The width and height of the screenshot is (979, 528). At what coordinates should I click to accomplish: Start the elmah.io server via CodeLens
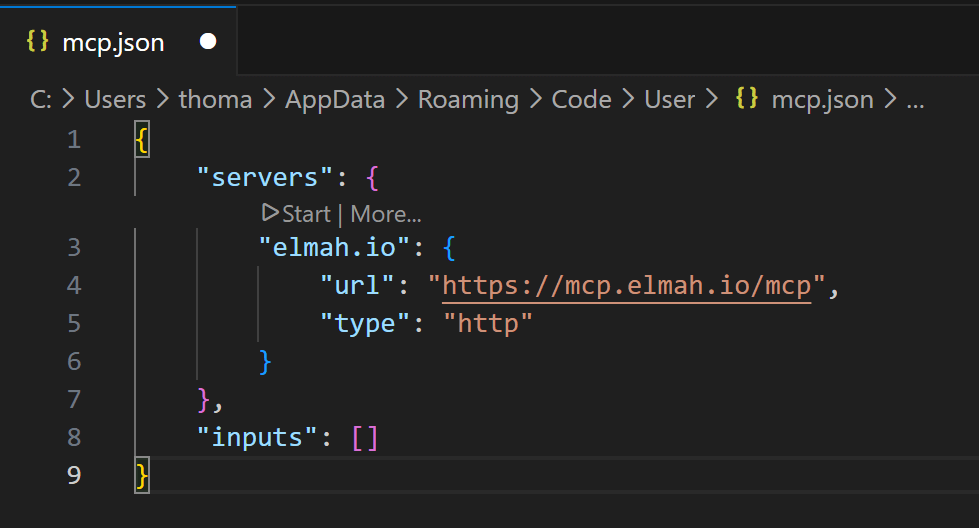click(306, 214)
